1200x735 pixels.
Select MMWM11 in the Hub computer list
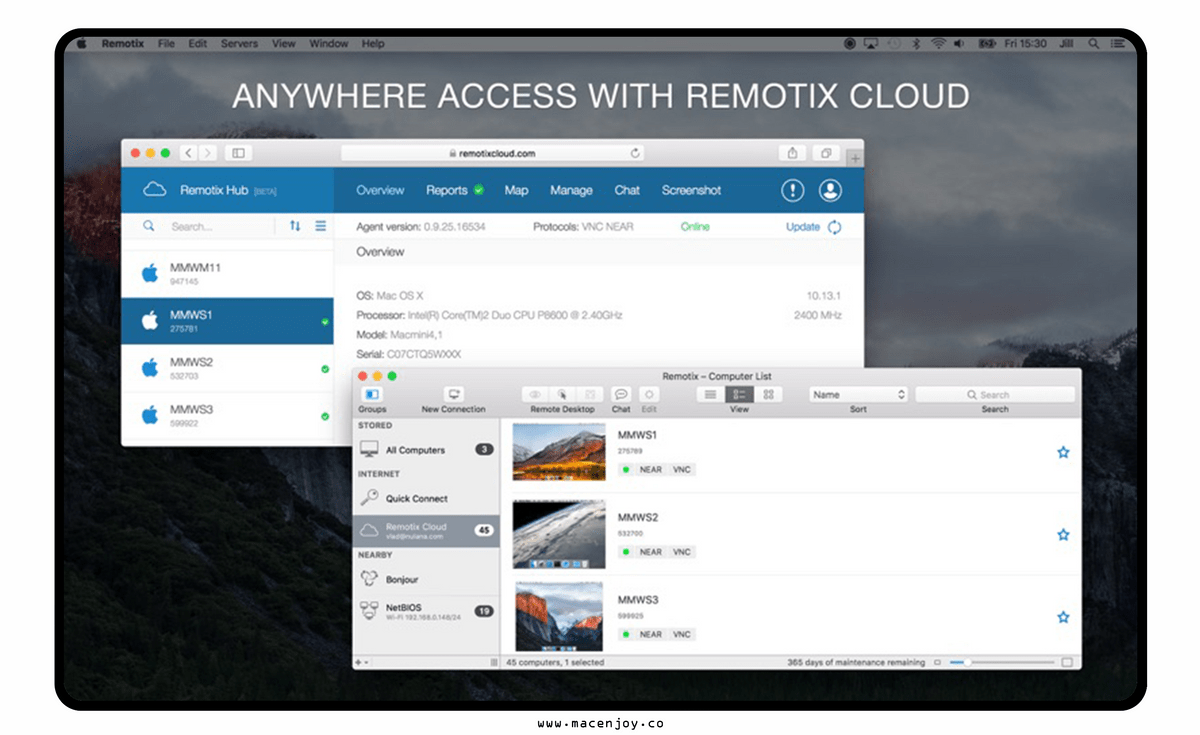[227, 274]
